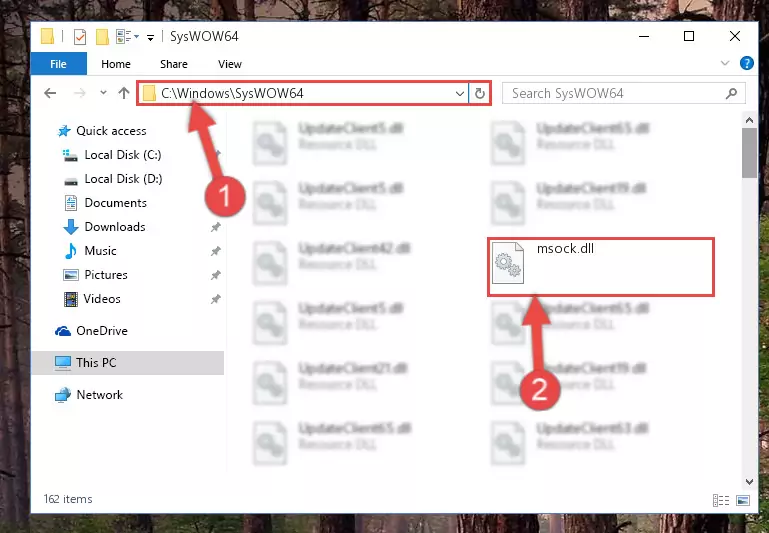Click the pin icon next to Videos
This screenshot has height=533, width=769.
pos(215,299)
